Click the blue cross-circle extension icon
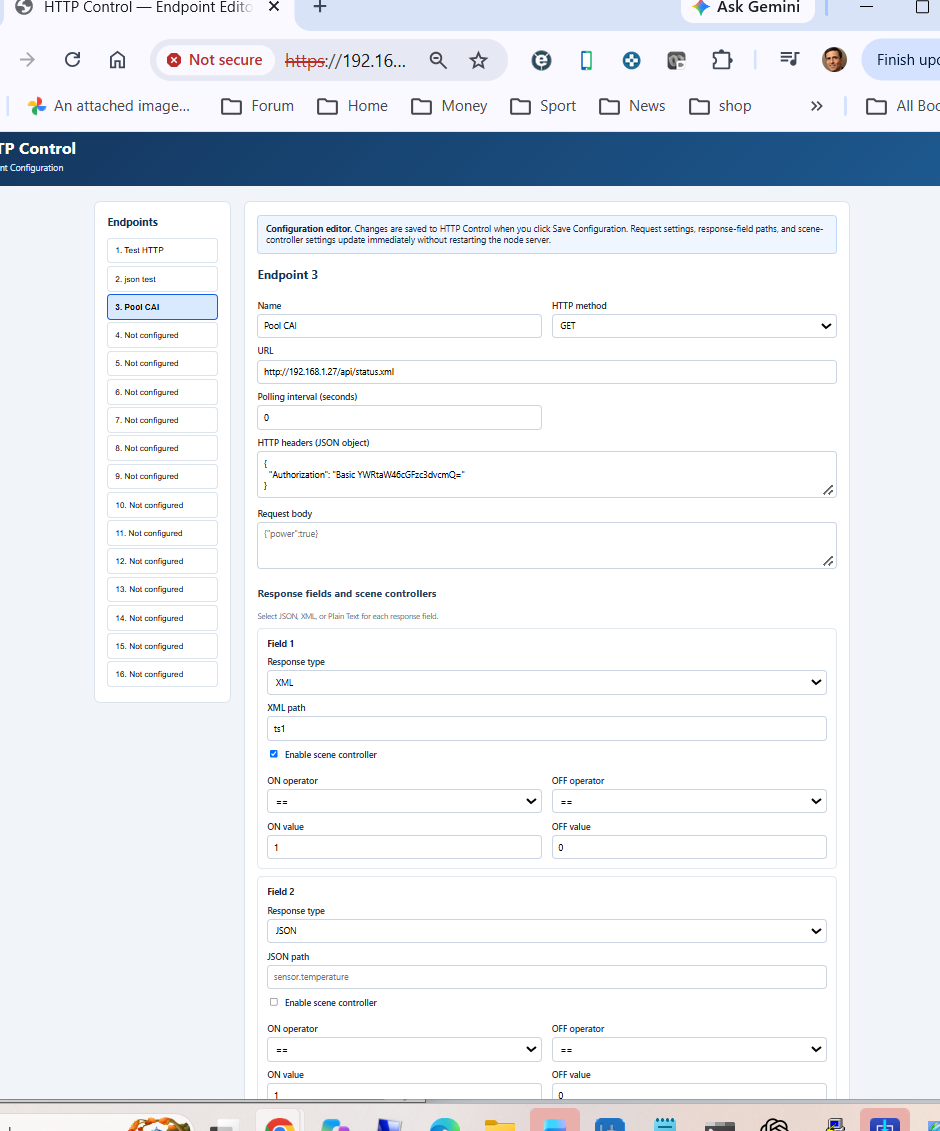Screen dimensions: 940x1131 pos(631,61)
